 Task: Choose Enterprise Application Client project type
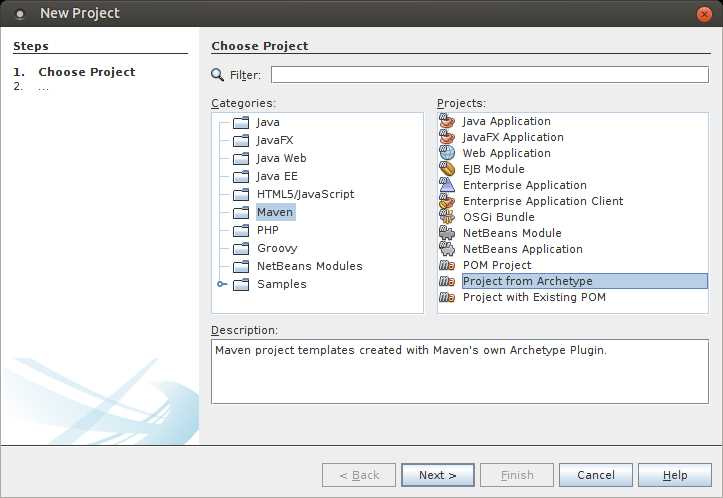(x=543, y=201)
